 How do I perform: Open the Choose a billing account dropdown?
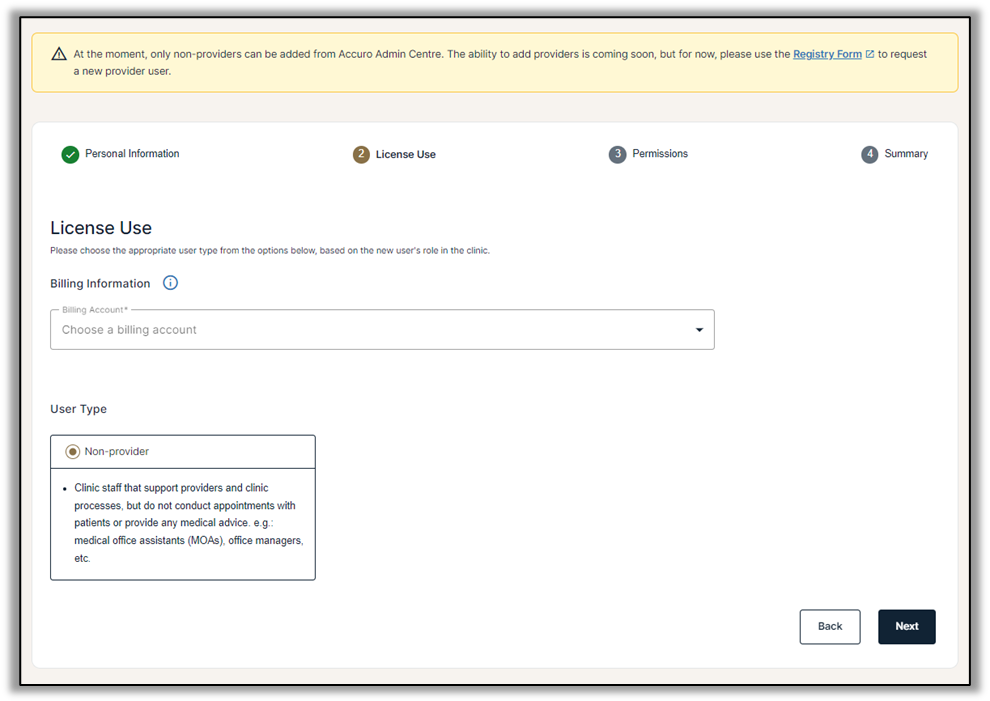click(x=382, y=329)
